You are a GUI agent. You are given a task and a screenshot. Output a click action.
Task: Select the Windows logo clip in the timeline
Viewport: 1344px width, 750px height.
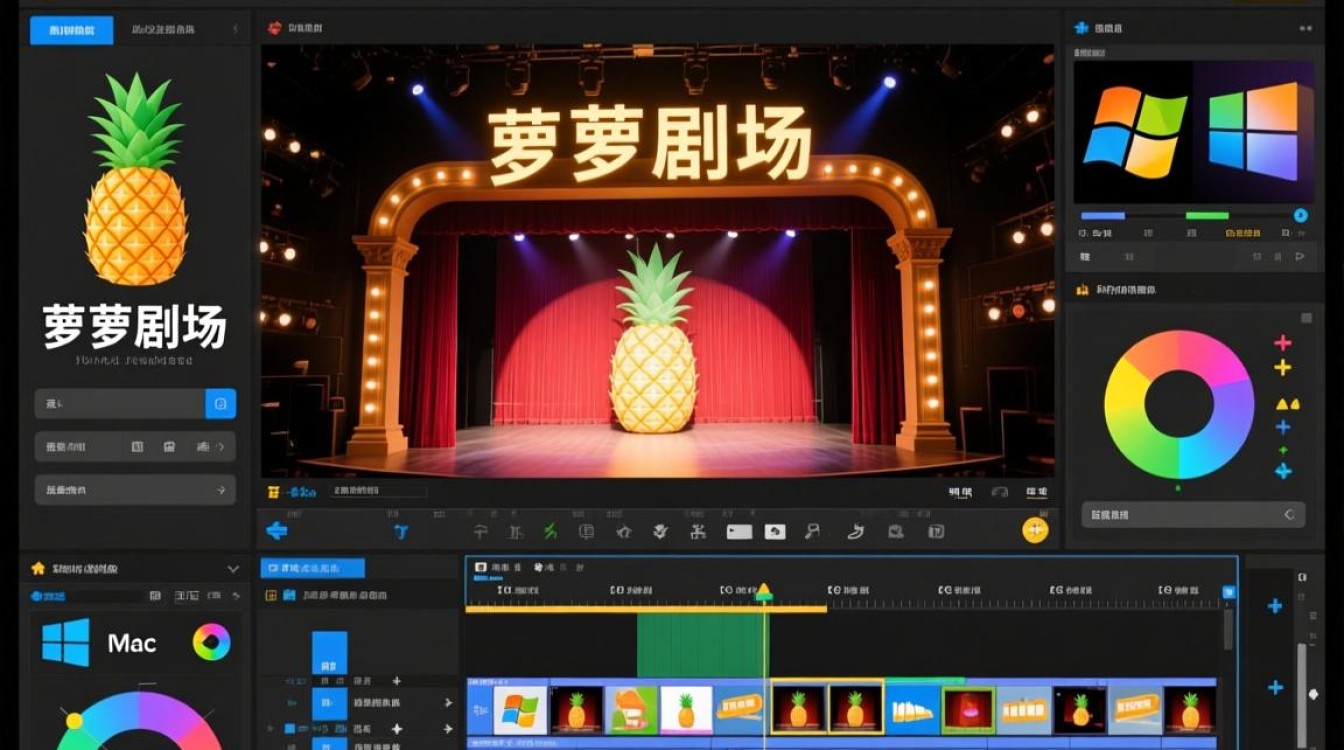coord(521,709)
